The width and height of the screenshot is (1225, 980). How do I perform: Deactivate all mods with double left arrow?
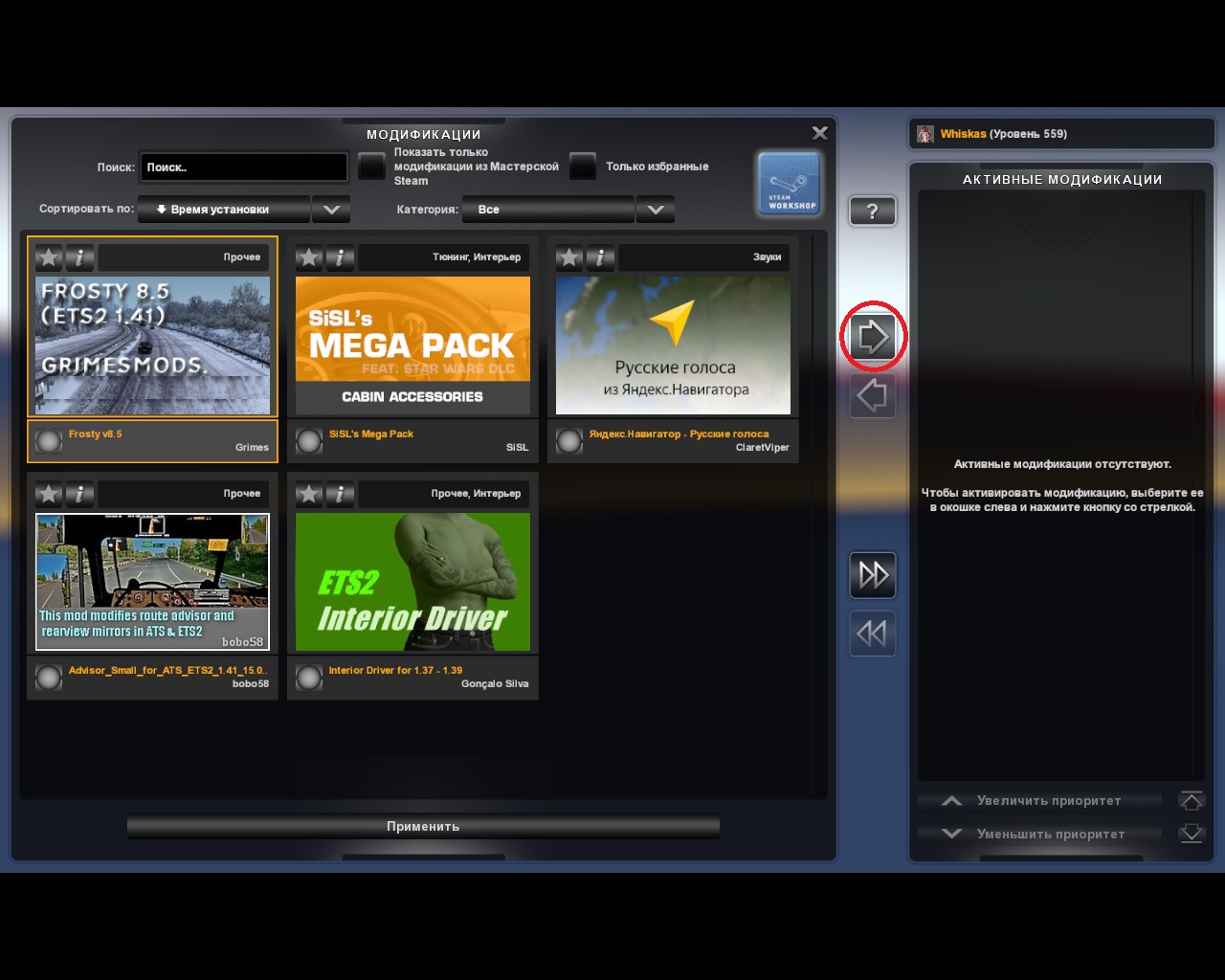[873, 633]
